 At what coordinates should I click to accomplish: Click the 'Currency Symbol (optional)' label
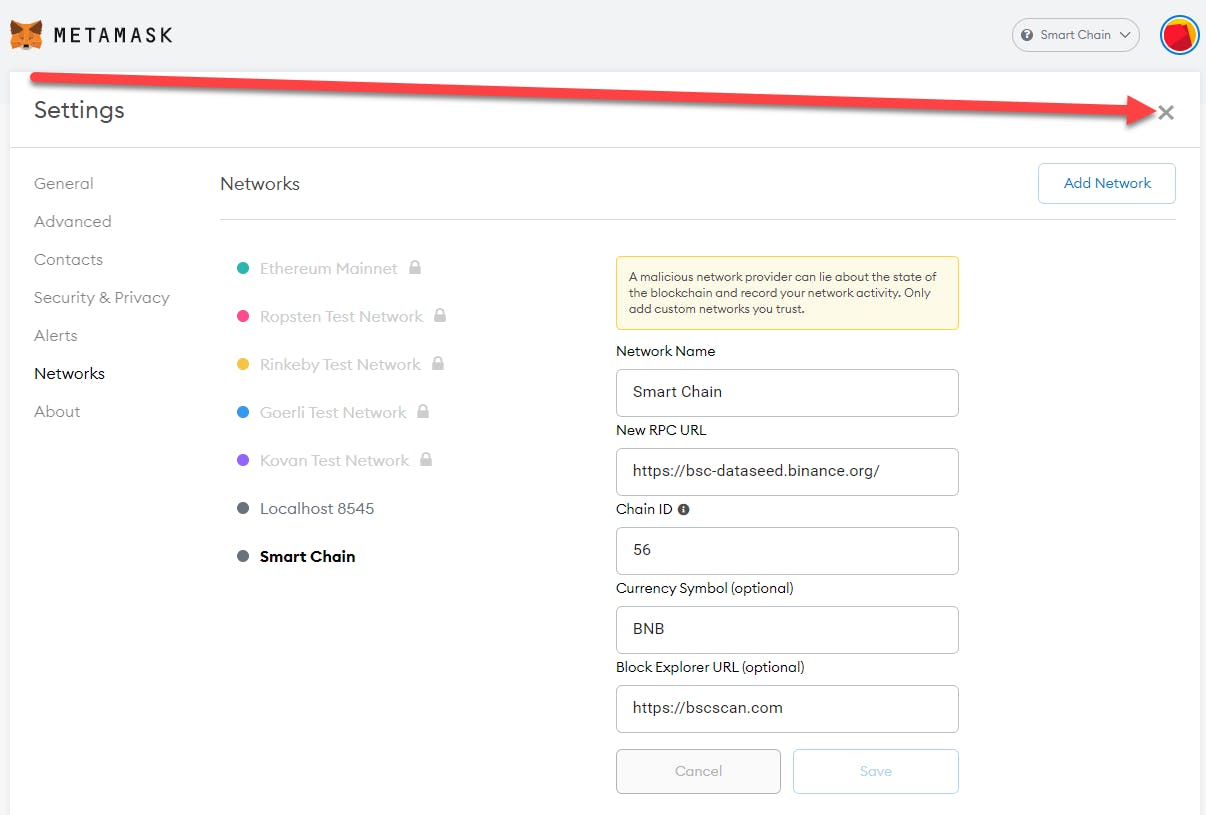point(705,588)
